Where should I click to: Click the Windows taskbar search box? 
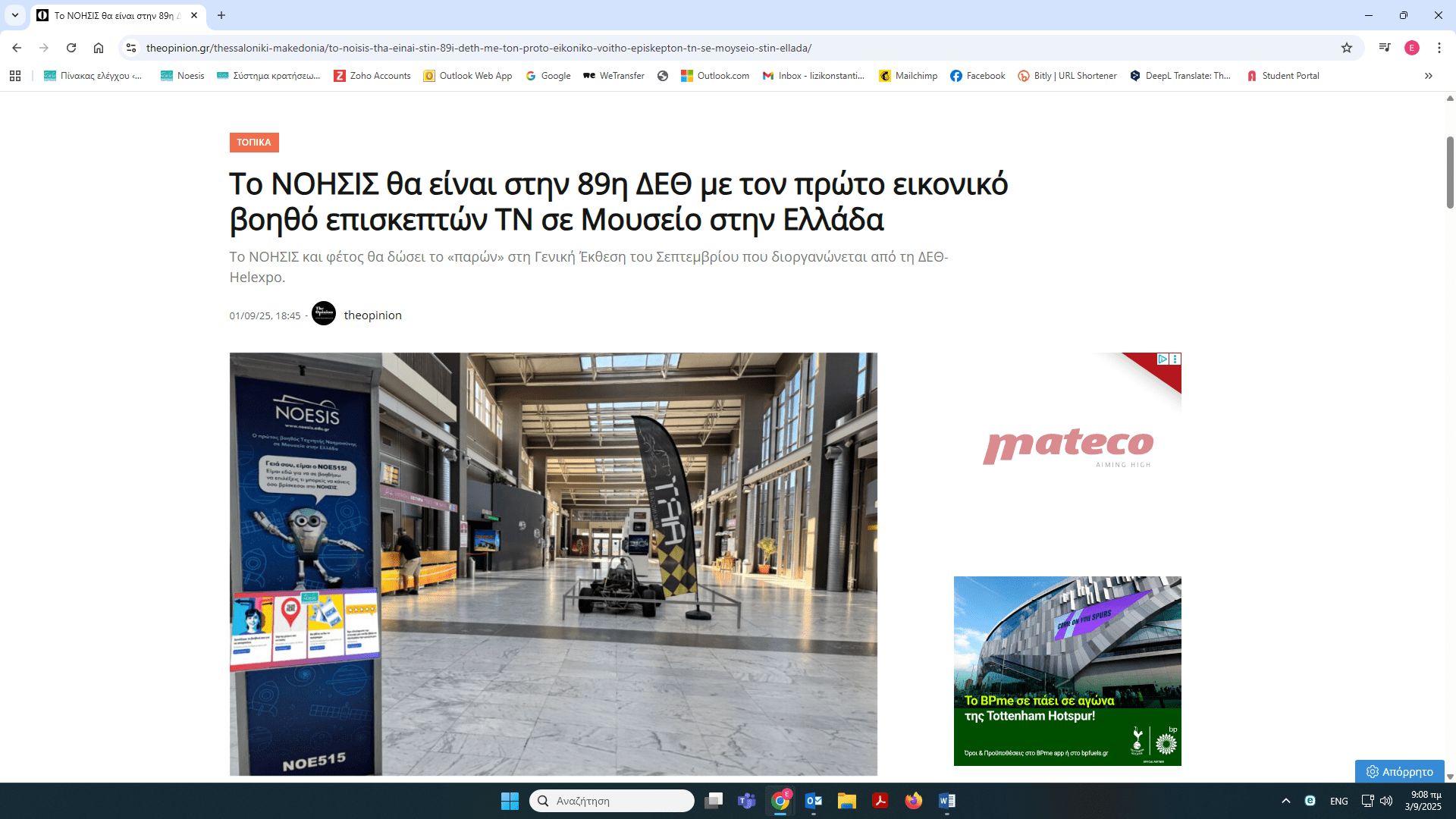[612, 801]
